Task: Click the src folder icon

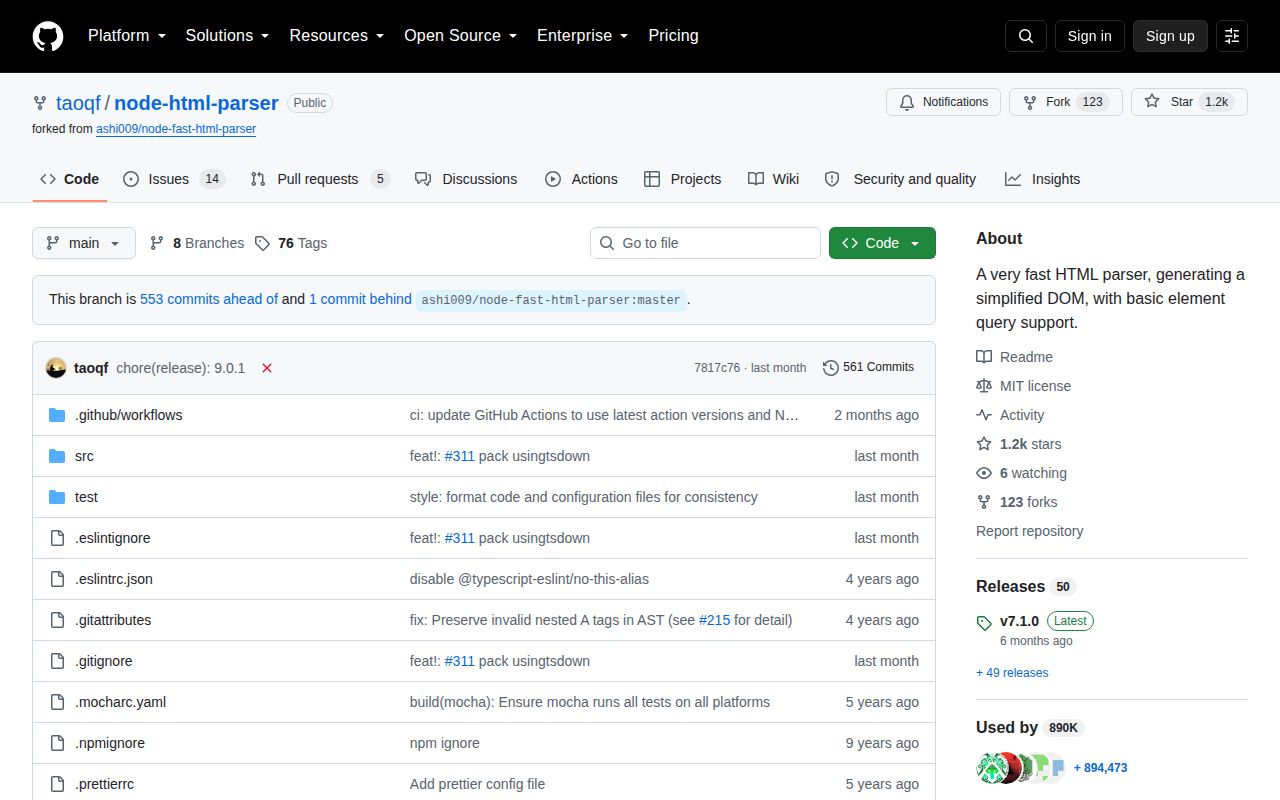Action: pyautogui.click(x=57, y=456)
